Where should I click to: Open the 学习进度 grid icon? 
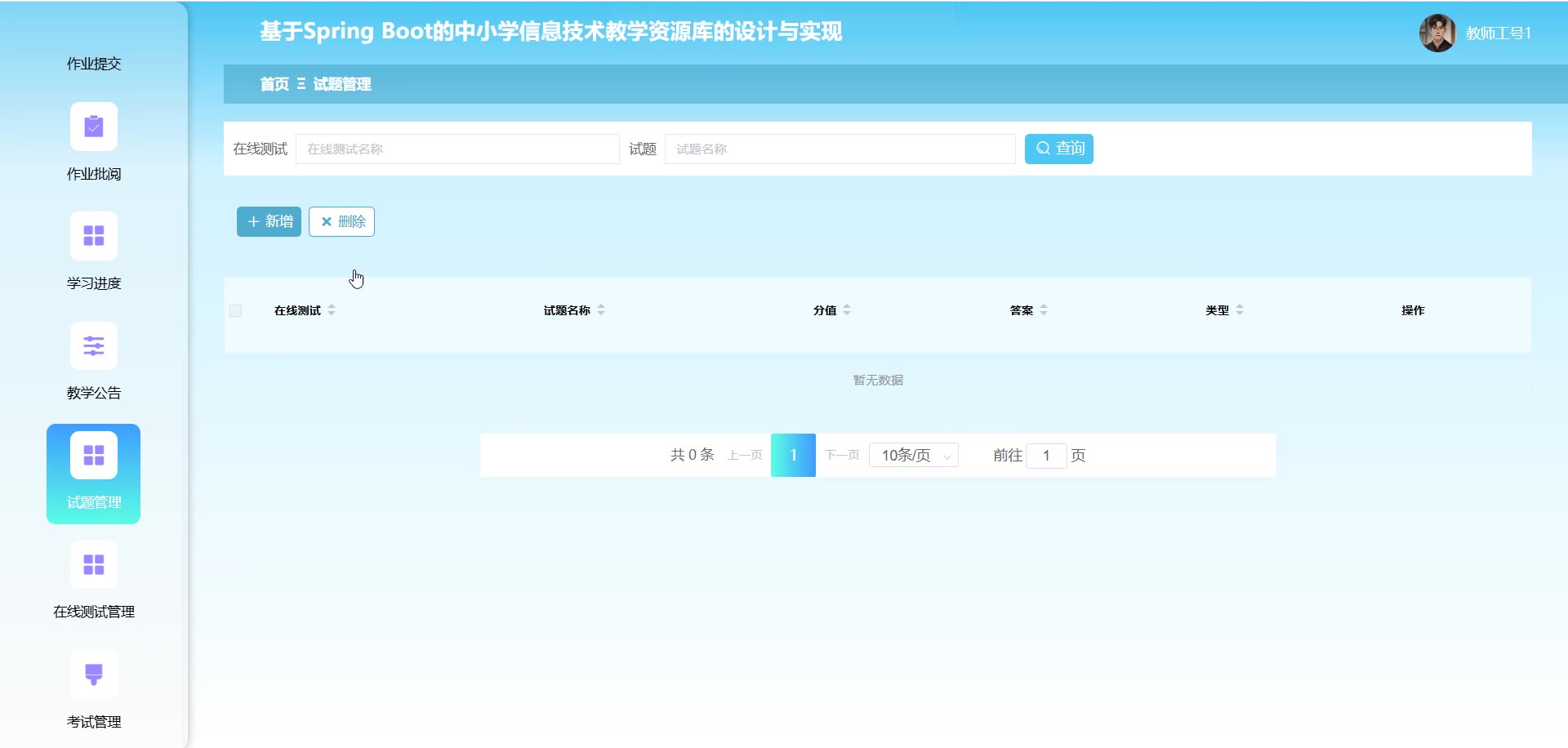pos(94,236)
